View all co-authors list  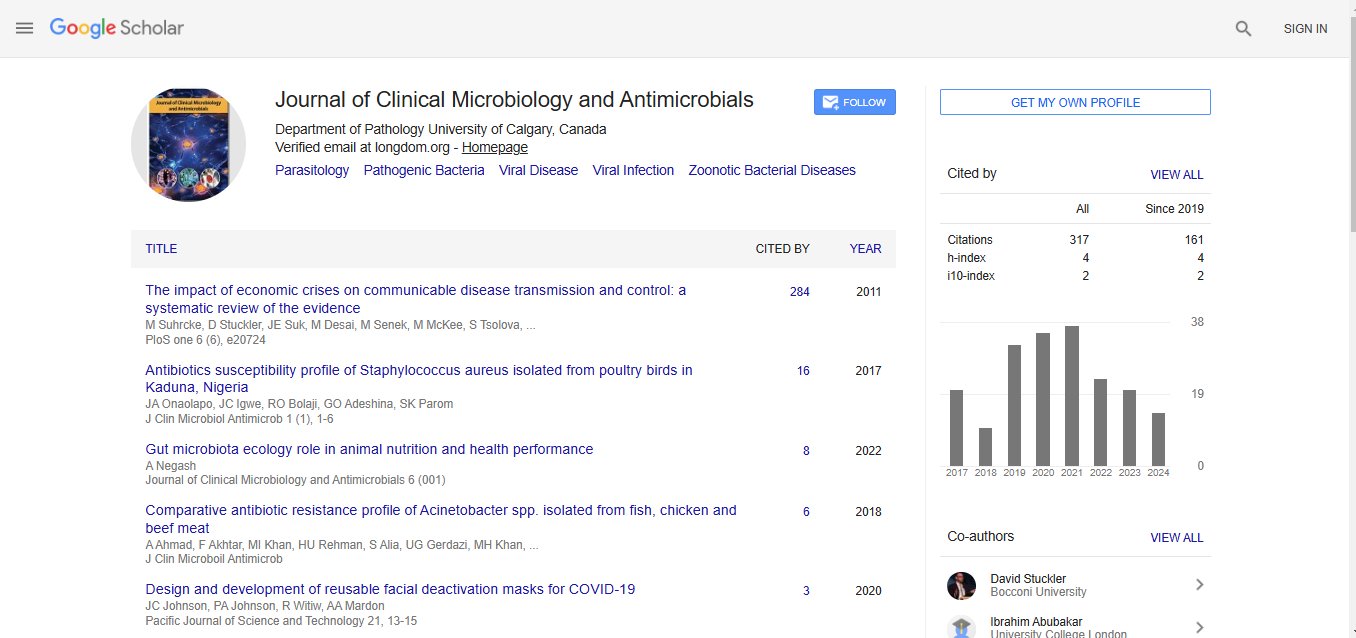coord(1176,537)
